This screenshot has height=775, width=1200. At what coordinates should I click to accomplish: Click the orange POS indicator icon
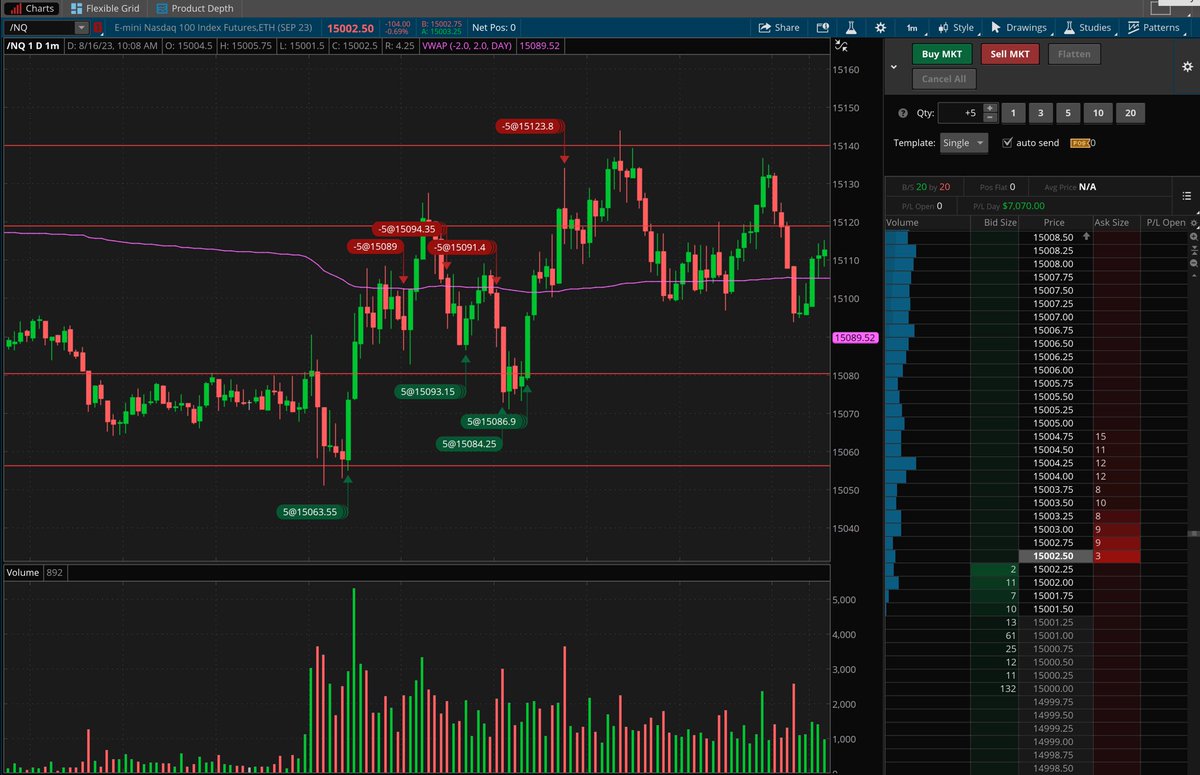pos(1079,143)
